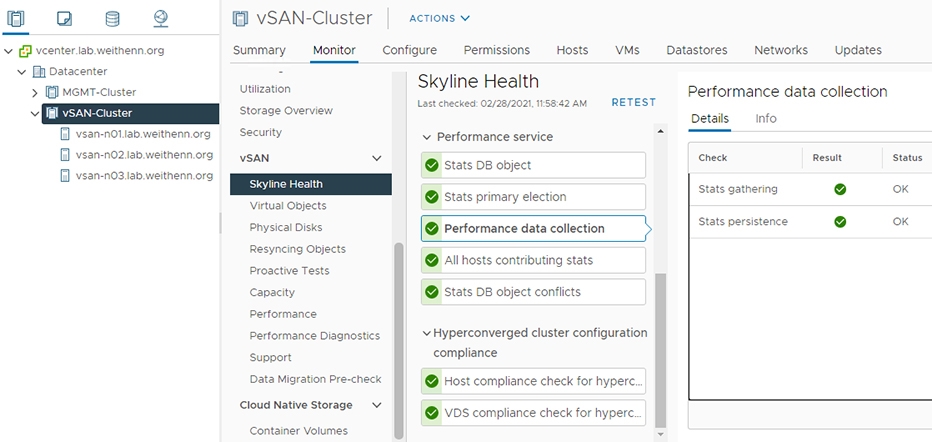Click the MGMT-Cluster cluster icon
This screenshot has width=932, height=442.
click(x=52, y=93)
